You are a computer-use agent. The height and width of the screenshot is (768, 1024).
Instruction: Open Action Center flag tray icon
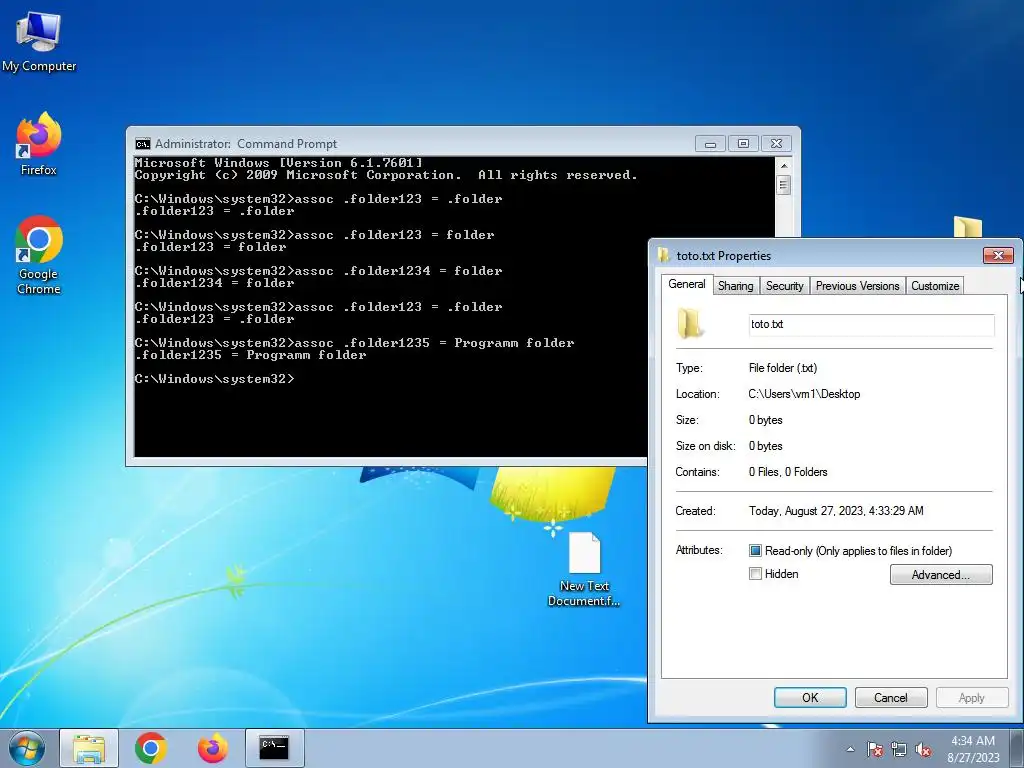point(874,750)
